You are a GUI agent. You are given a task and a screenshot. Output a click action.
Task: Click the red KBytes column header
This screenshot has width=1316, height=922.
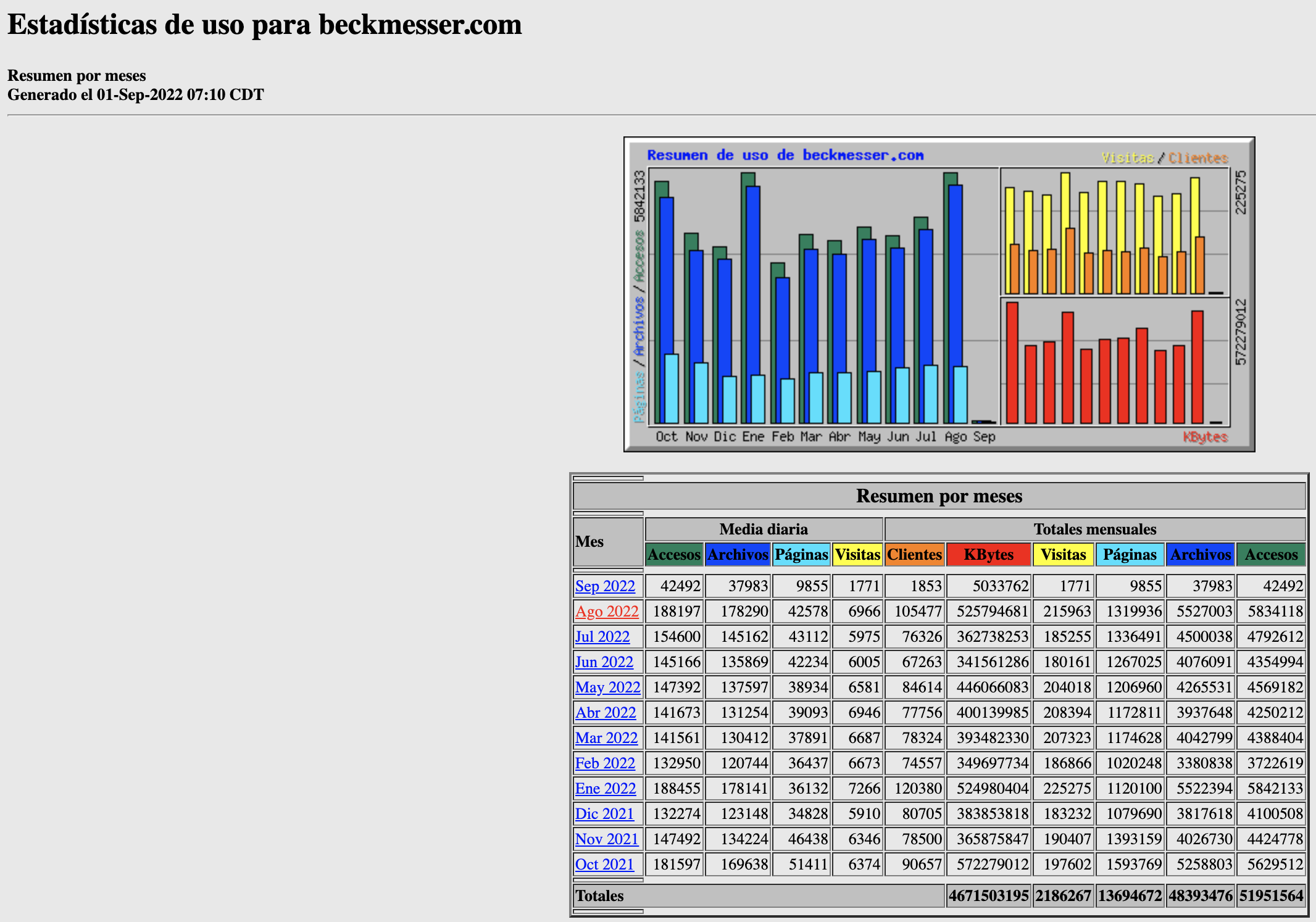pyautogui.click(x=989, y=555)
